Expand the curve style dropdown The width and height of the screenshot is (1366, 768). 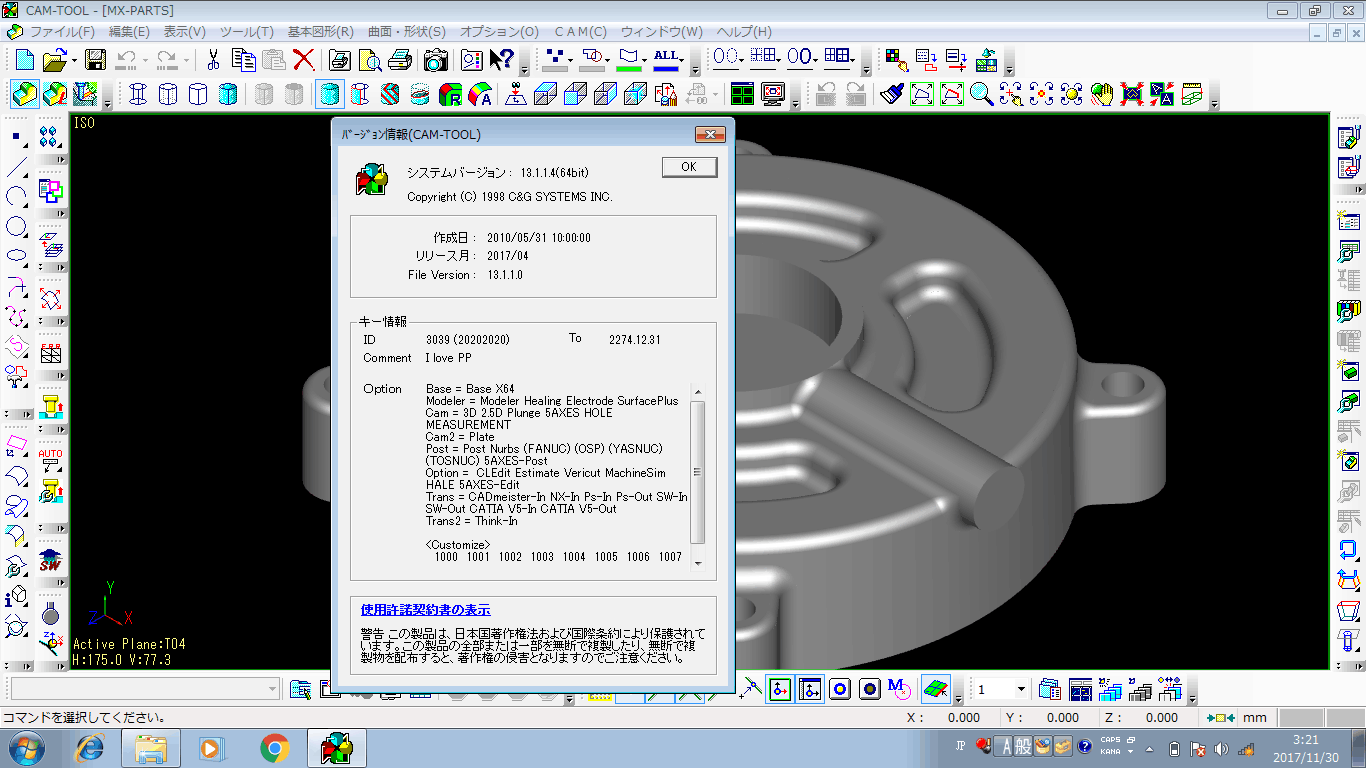(609, 60)
